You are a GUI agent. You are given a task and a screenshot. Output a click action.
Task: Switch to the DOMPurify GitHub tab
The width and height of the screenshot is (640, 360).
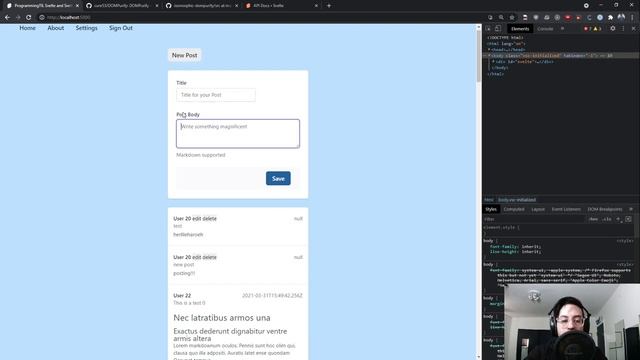click(x=121, y=6)
